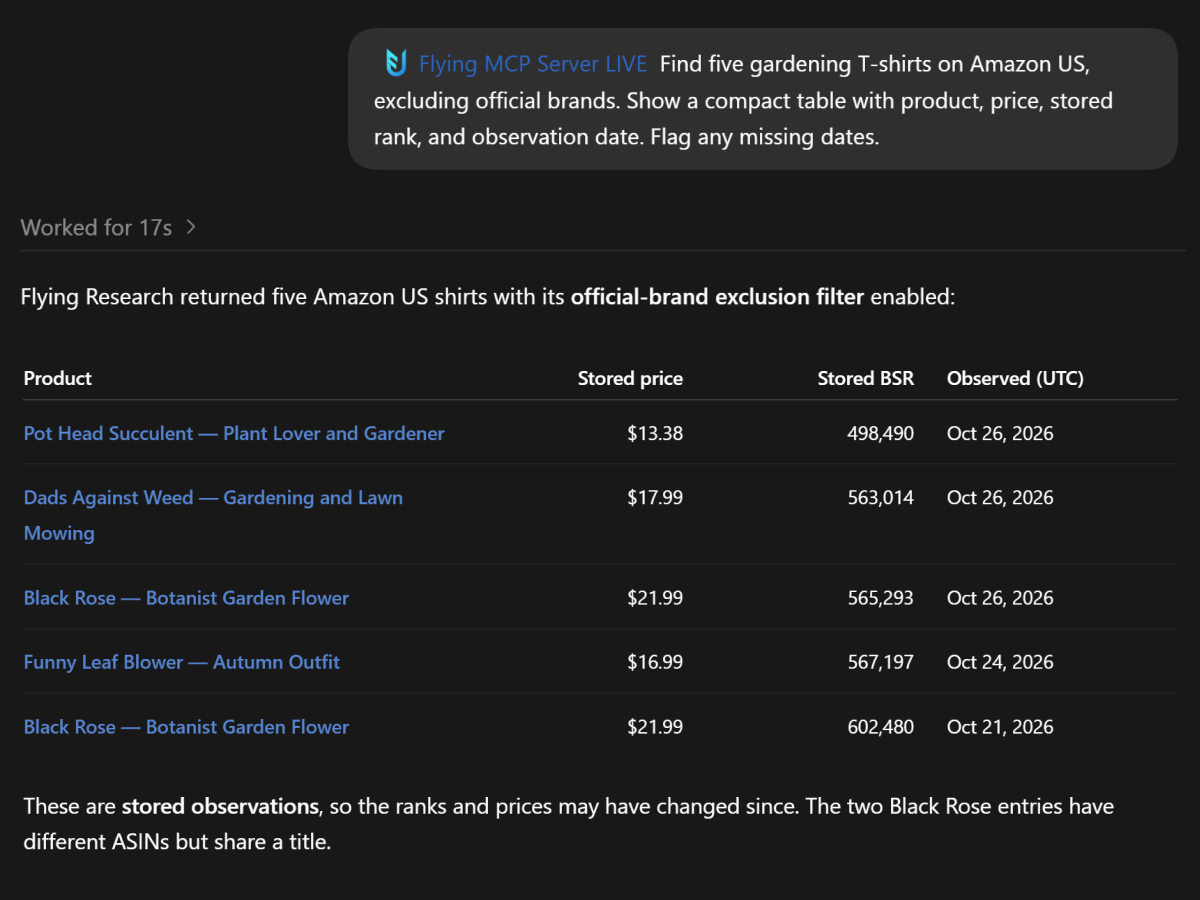Select the $13.38 price cell
The image size is (1200, 900).
tap(655, 433)
